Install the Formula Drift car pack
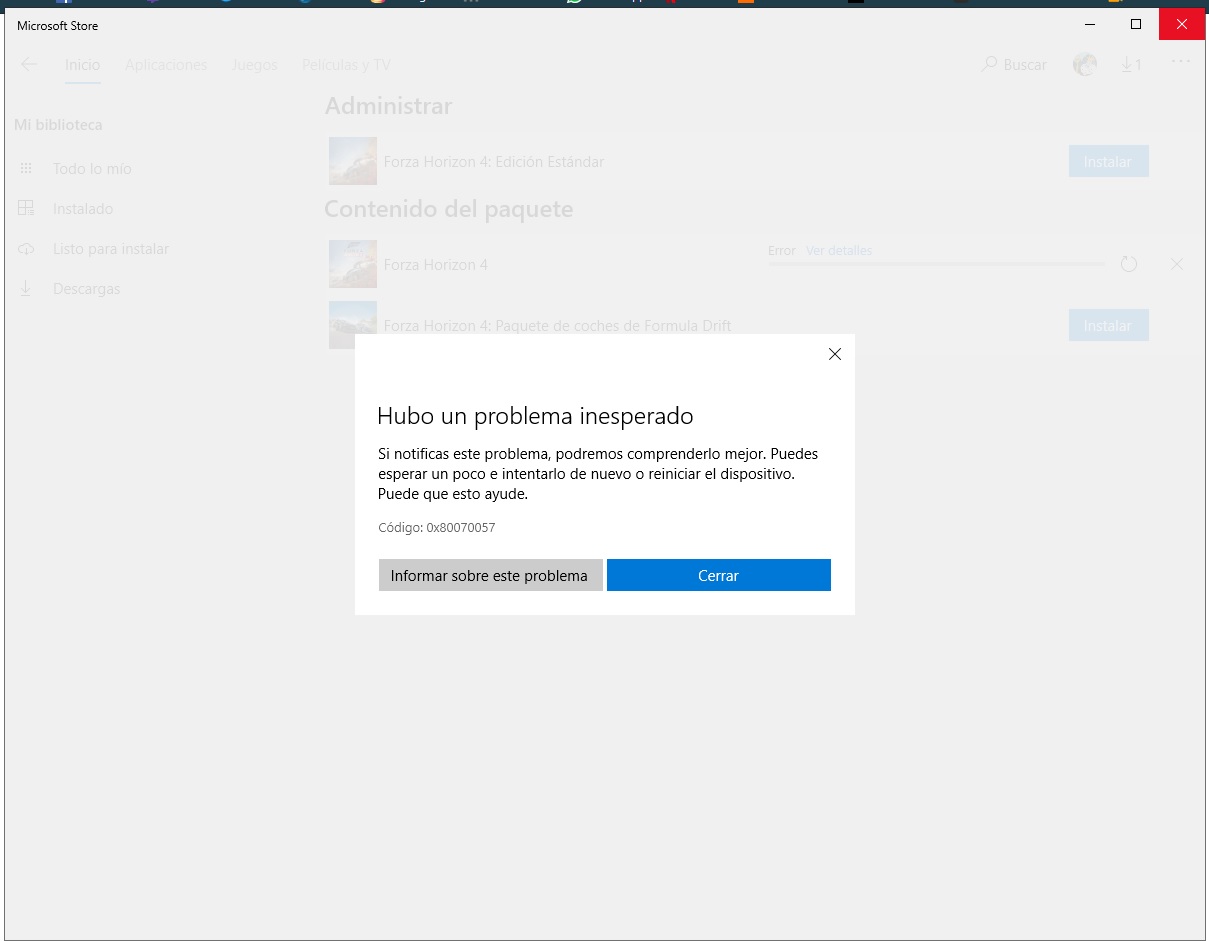The image size is (1209, 941). click(1108, 325)
